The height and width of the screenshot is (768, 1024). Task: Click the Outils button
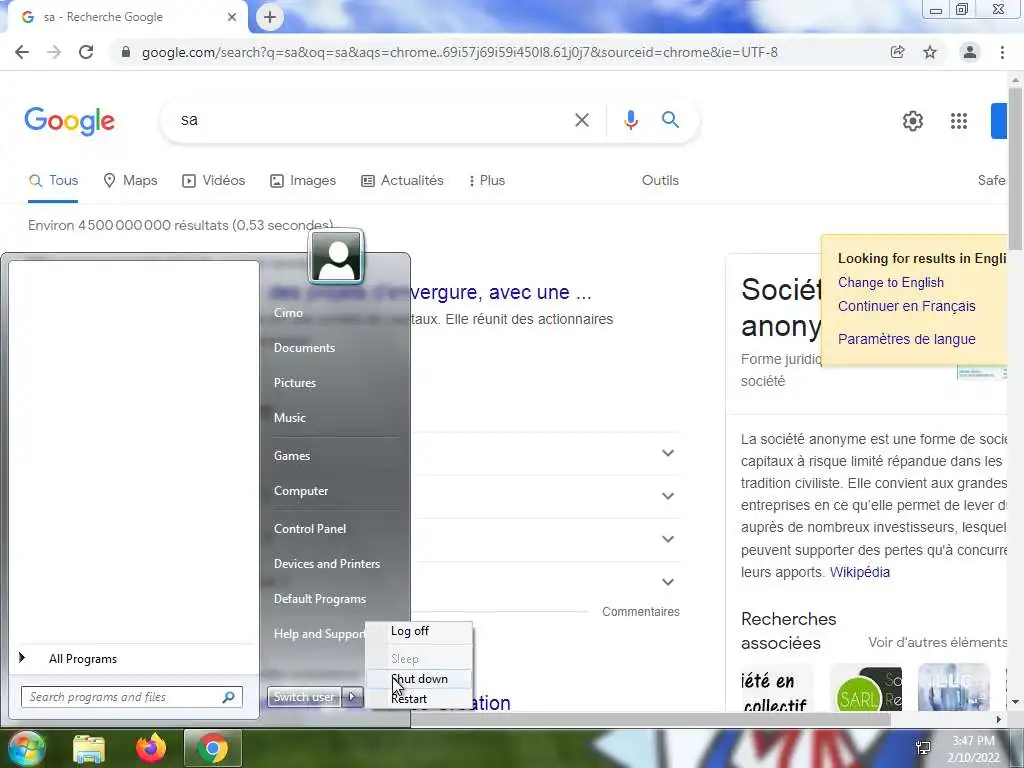(x=660, y=181)
